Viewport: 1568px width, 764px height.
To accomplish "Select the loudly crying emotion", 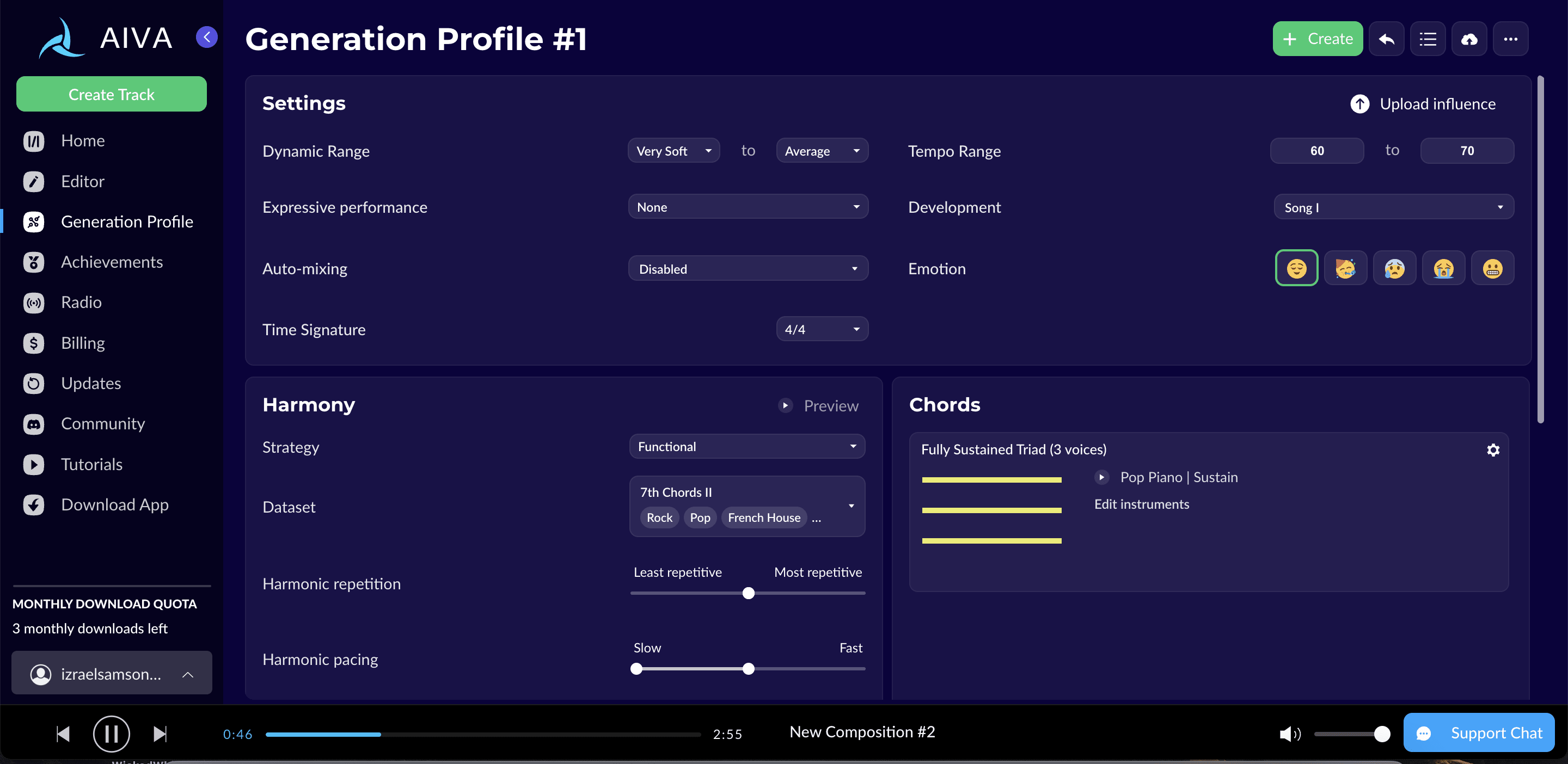I will point(1443,268).
